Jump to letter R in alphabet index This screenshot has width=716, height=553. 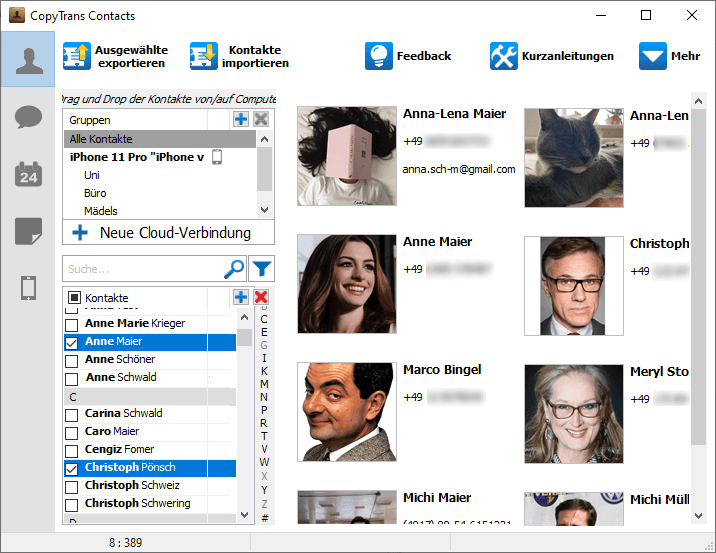264,423
